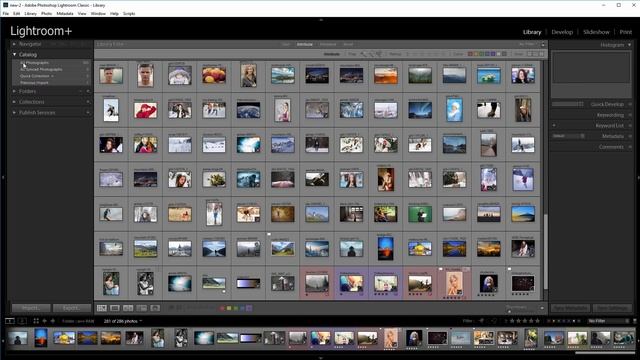Open the 281 of 286 photos source dropdown

coord(123,321)
